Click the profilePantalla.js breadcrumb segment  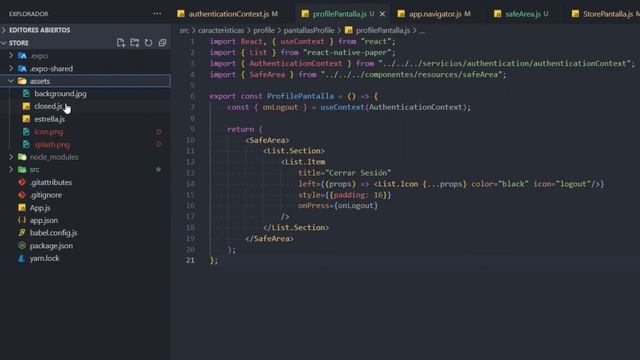click(382, 30)
